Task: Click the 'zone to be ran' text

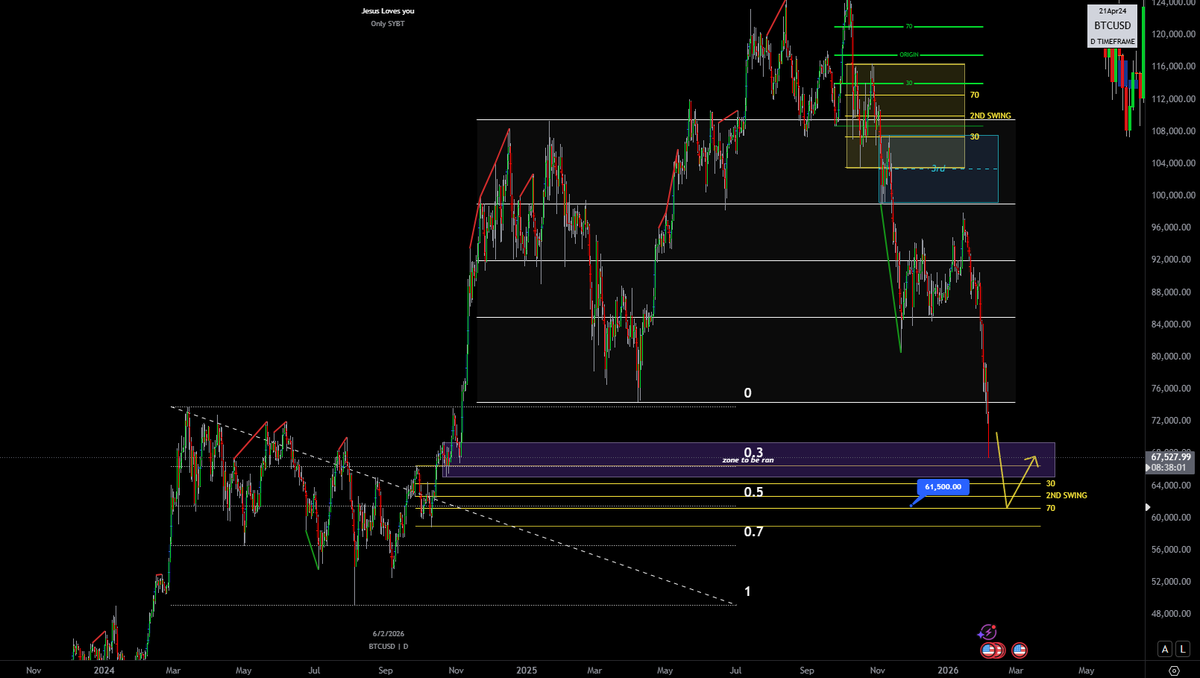Action: tap(748, 460)
